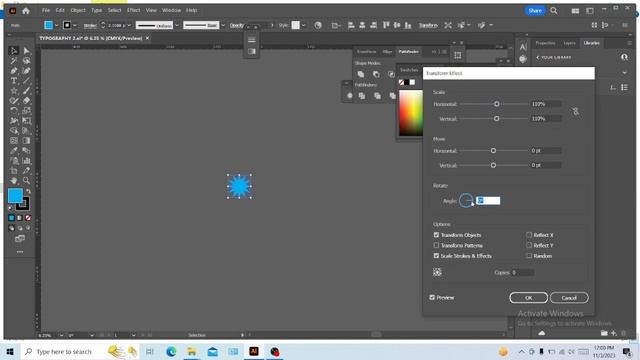Viewport: 640px width, 360px height.
Task: Adjust the Move Vertical slider
Action: click(493, 165)
